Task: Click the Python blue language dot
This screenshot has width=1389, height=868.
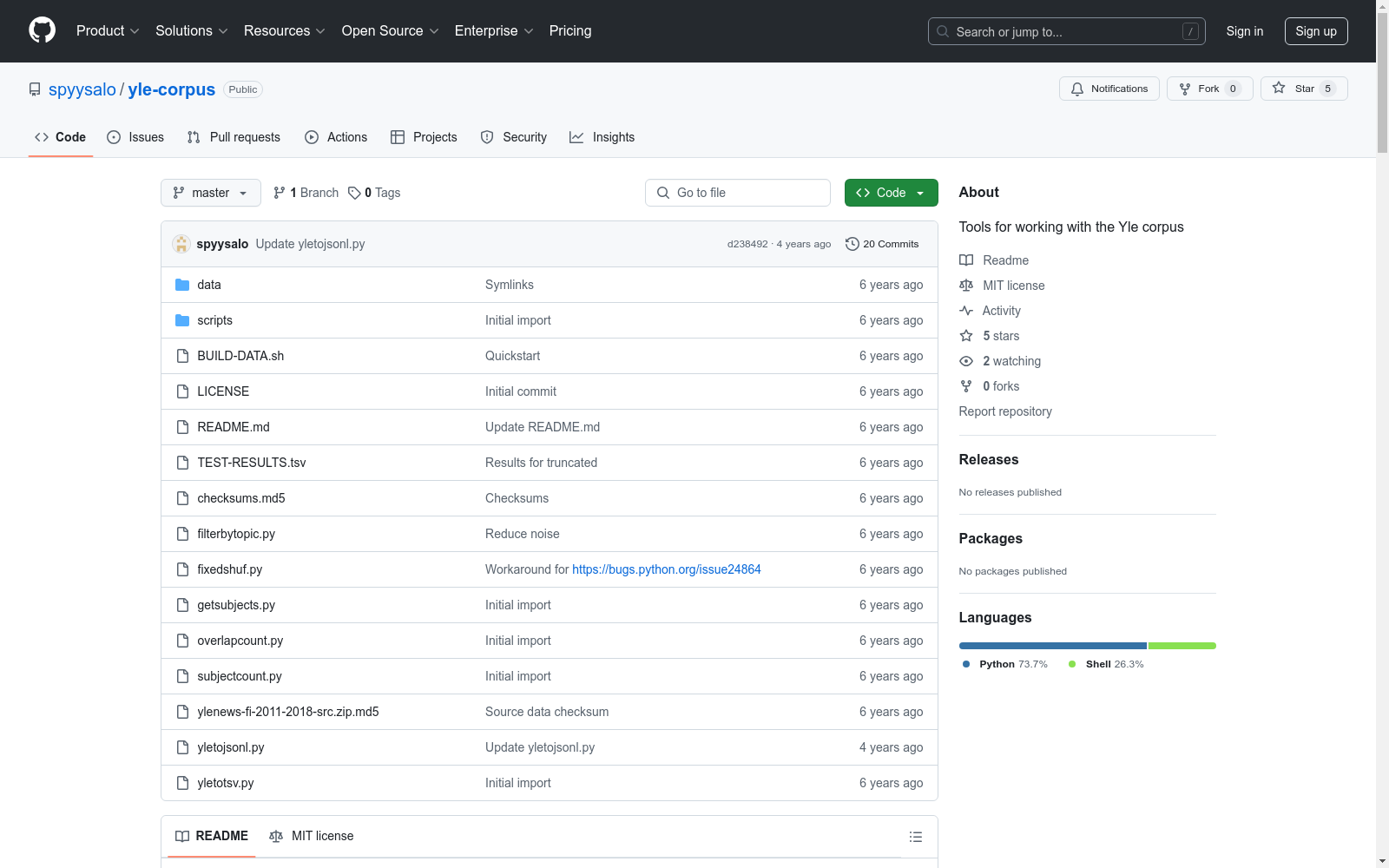Action: click(x=966, y=664)
